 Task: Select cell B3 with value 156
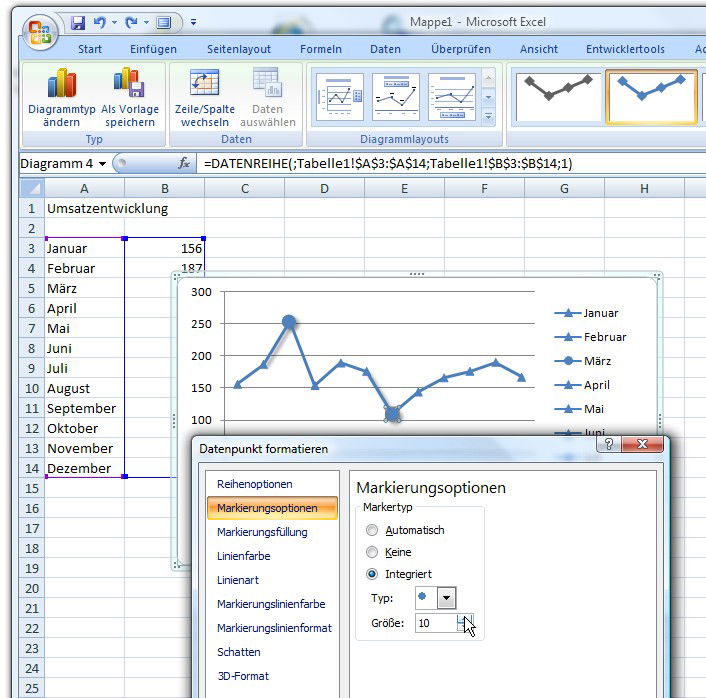click(164, 249)
